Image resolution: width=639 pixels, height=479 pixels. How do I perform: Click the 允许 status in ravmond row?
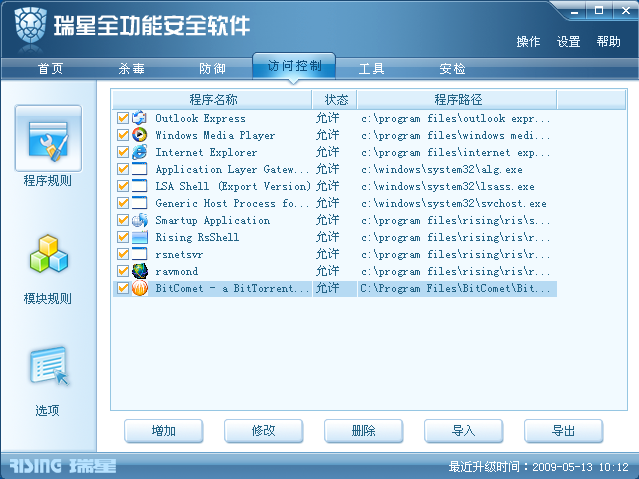[x=328, y=271]
